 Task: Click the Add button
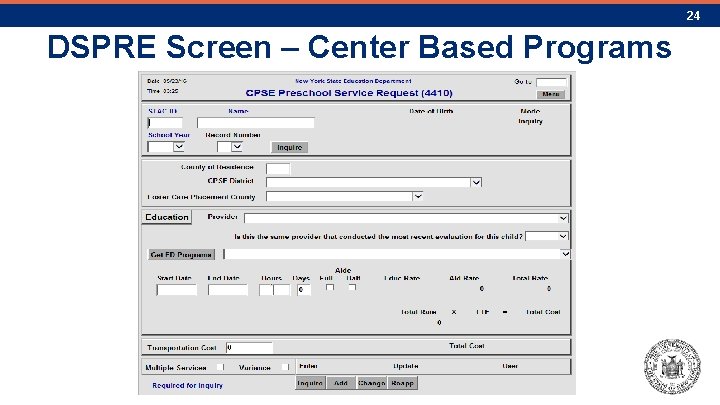(x=341, y=383)
